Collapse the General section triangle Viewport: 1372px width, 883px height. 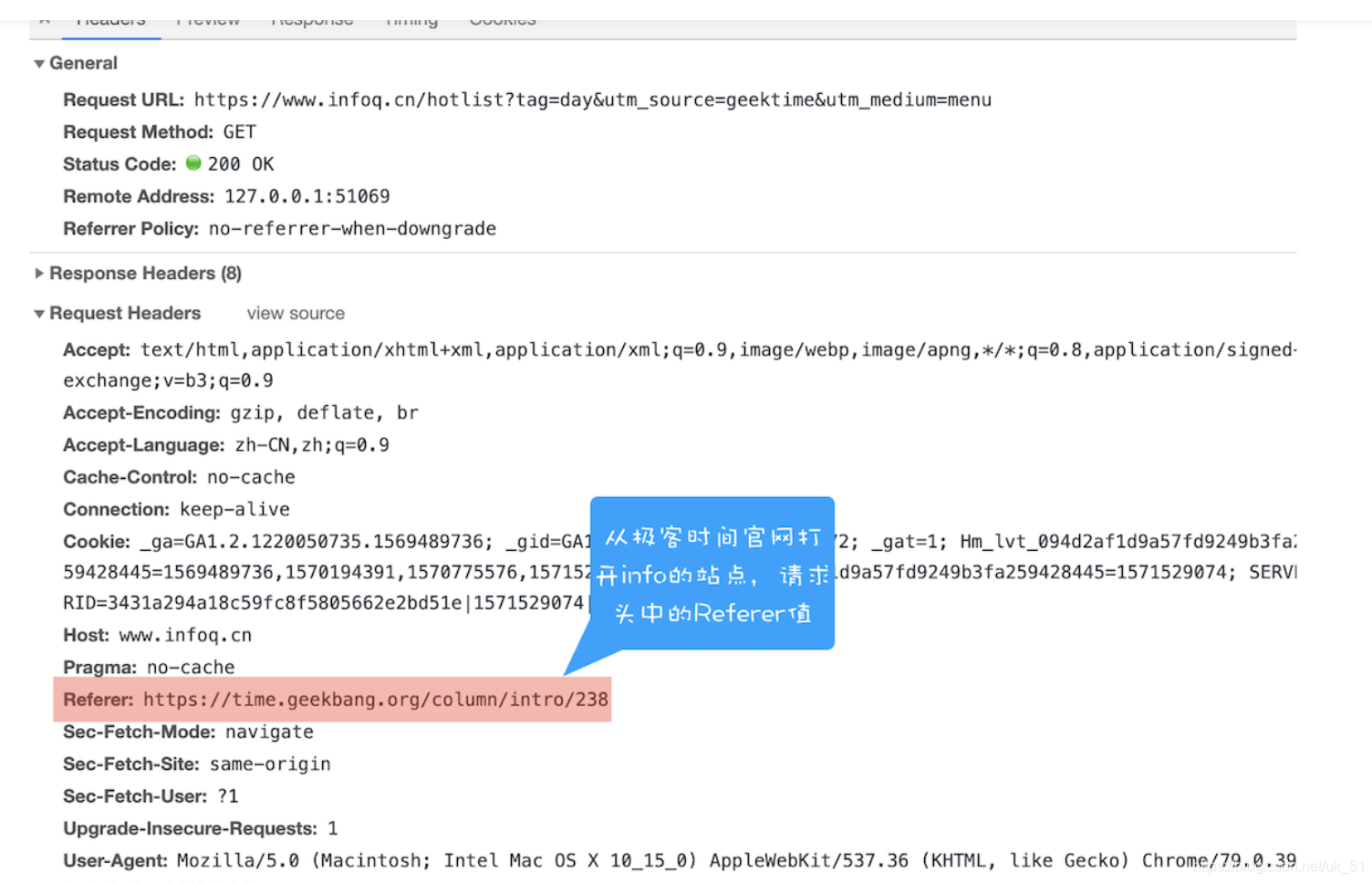(x=39, y=64)
